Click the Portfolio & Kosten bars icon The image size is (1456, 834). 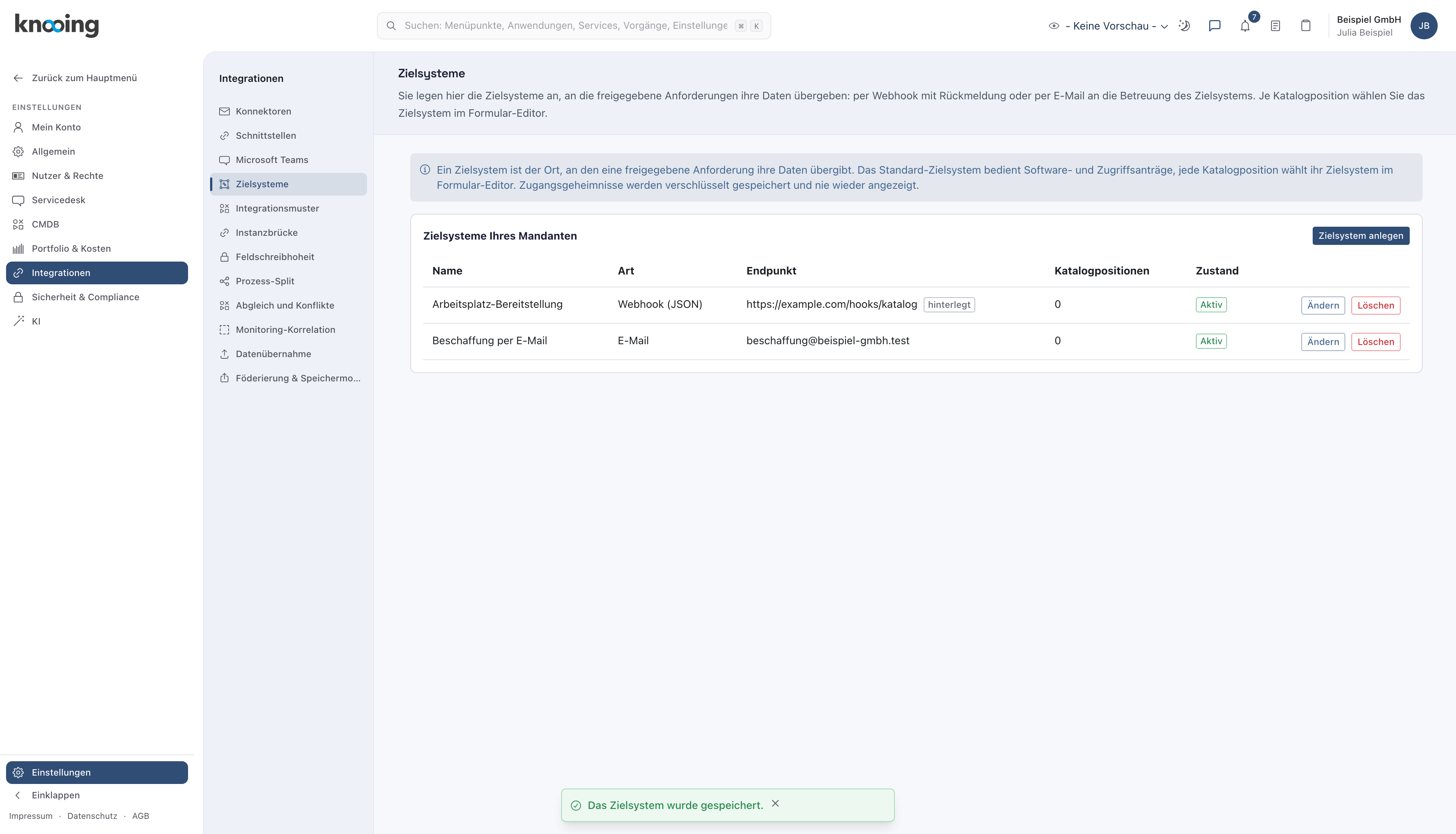pyautogui.click(x=18, y=249)
